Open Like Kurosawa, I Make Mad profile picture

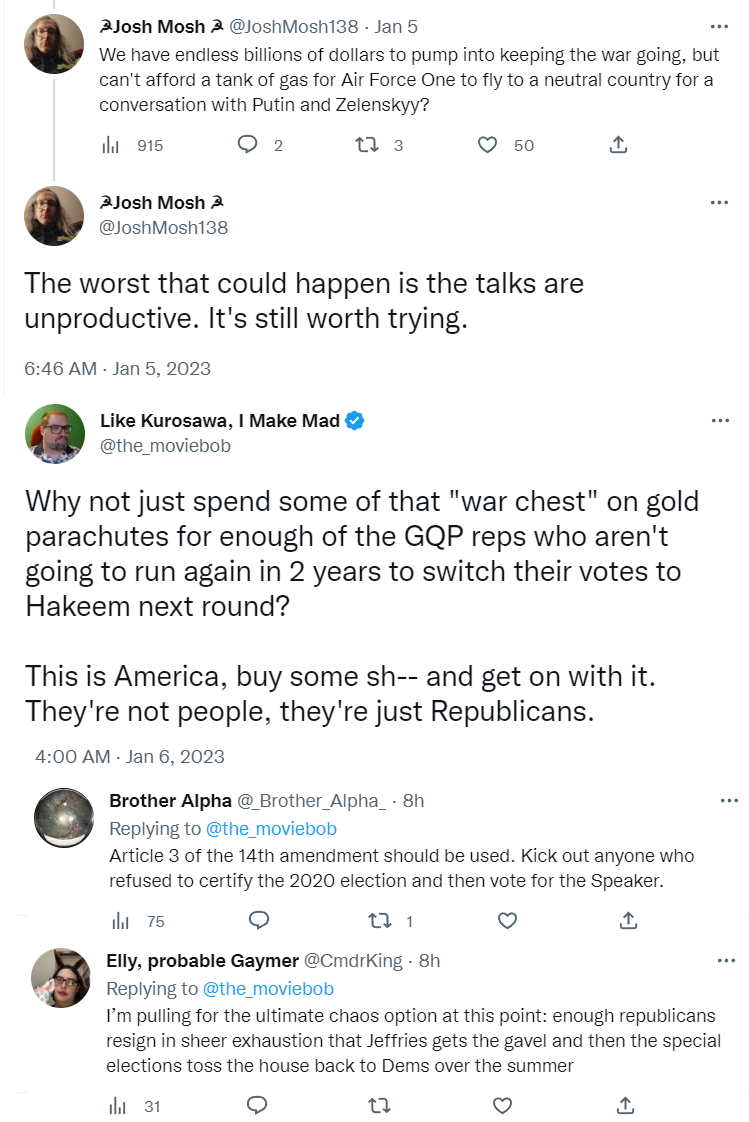pos(54,435)
